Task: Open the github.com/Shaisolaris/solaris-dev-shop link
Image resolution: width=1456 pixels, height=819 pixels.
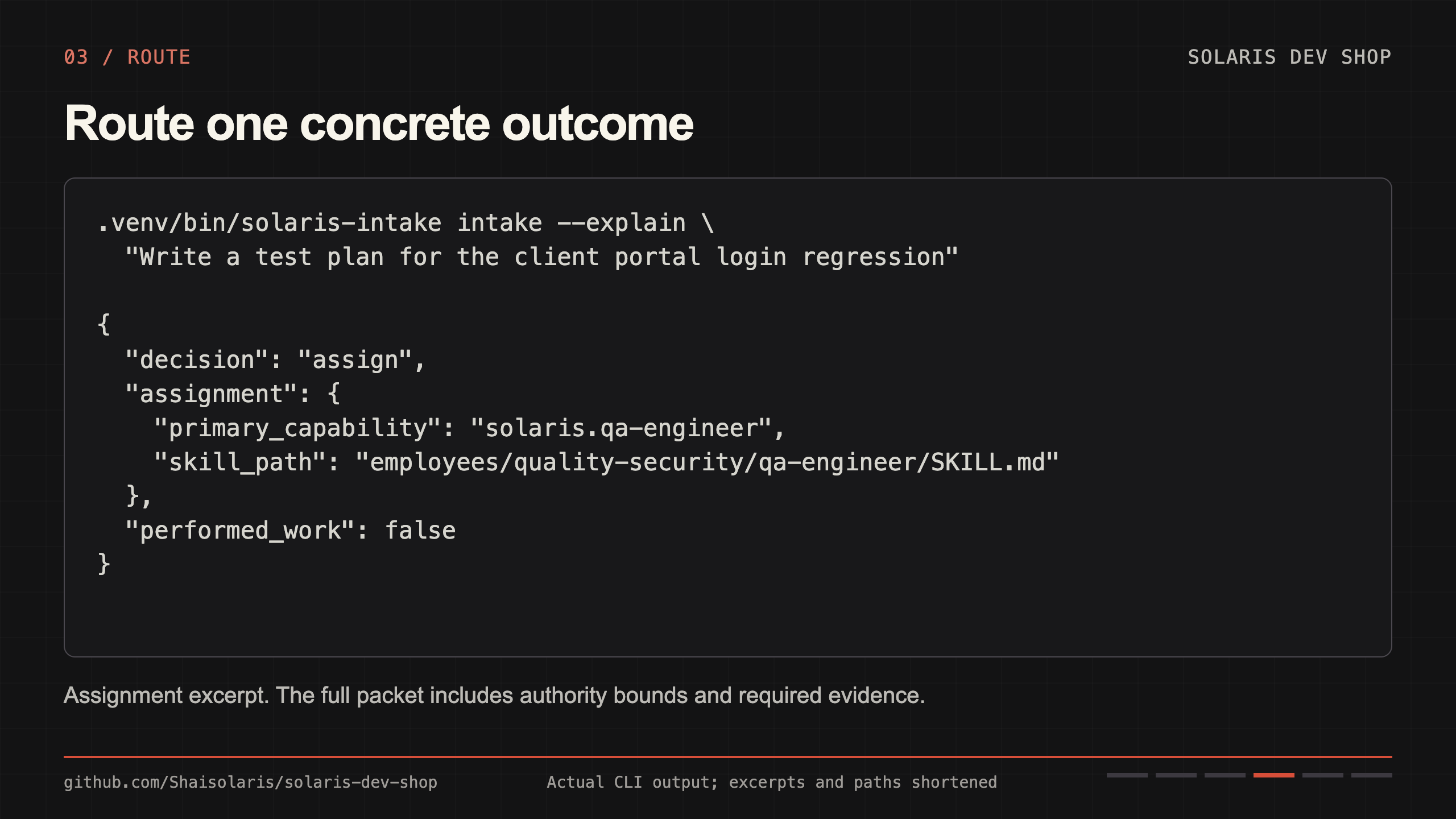Action: [250, 783]
